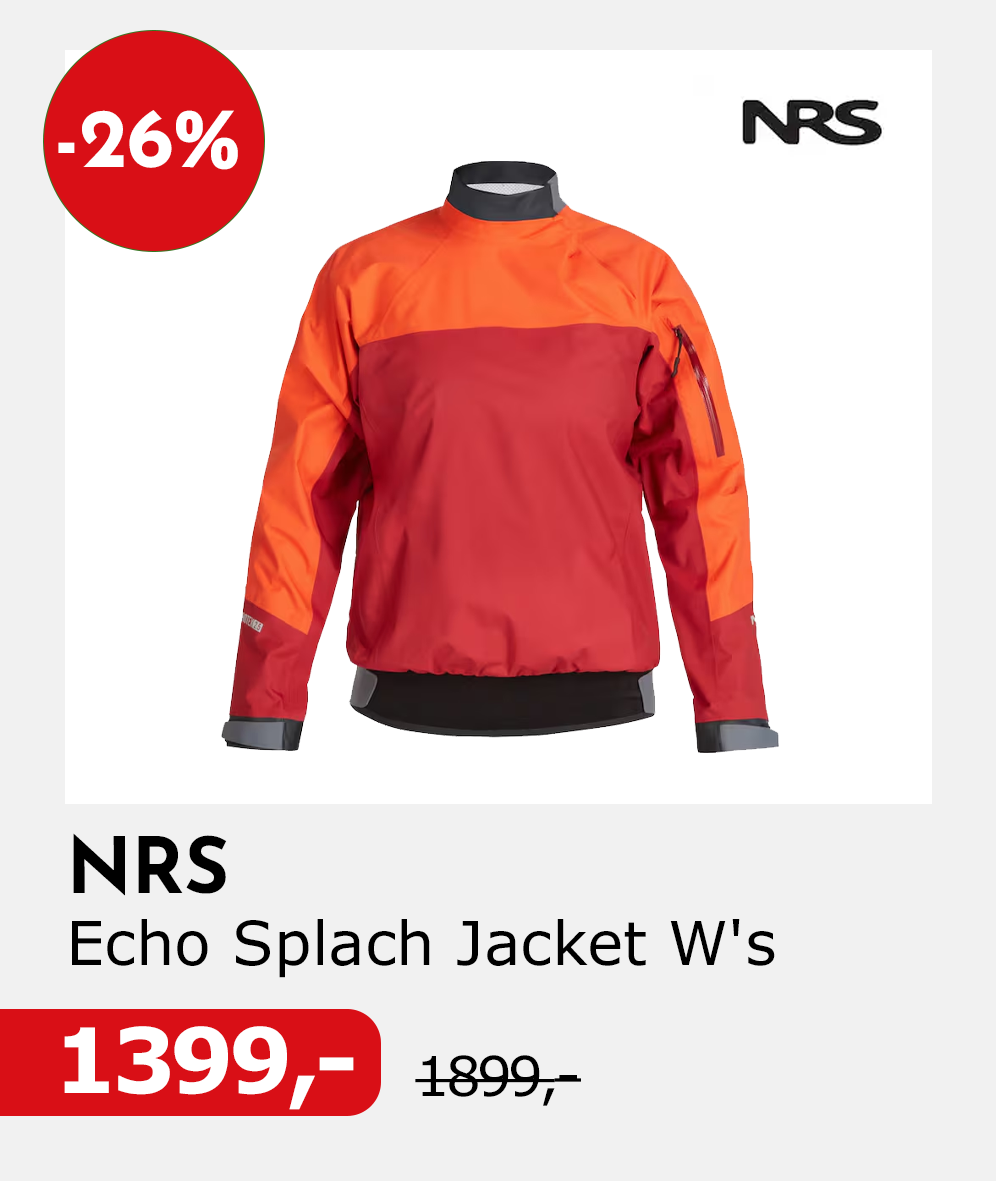Click the word Jacket in the product name

tap(552, 943)
